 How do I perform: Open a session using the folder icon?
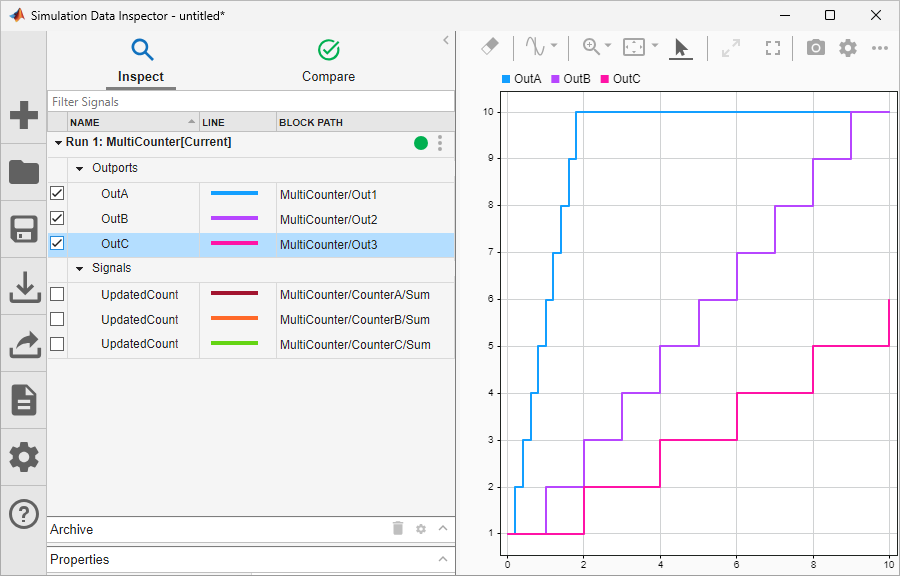[x=23, y=172]
